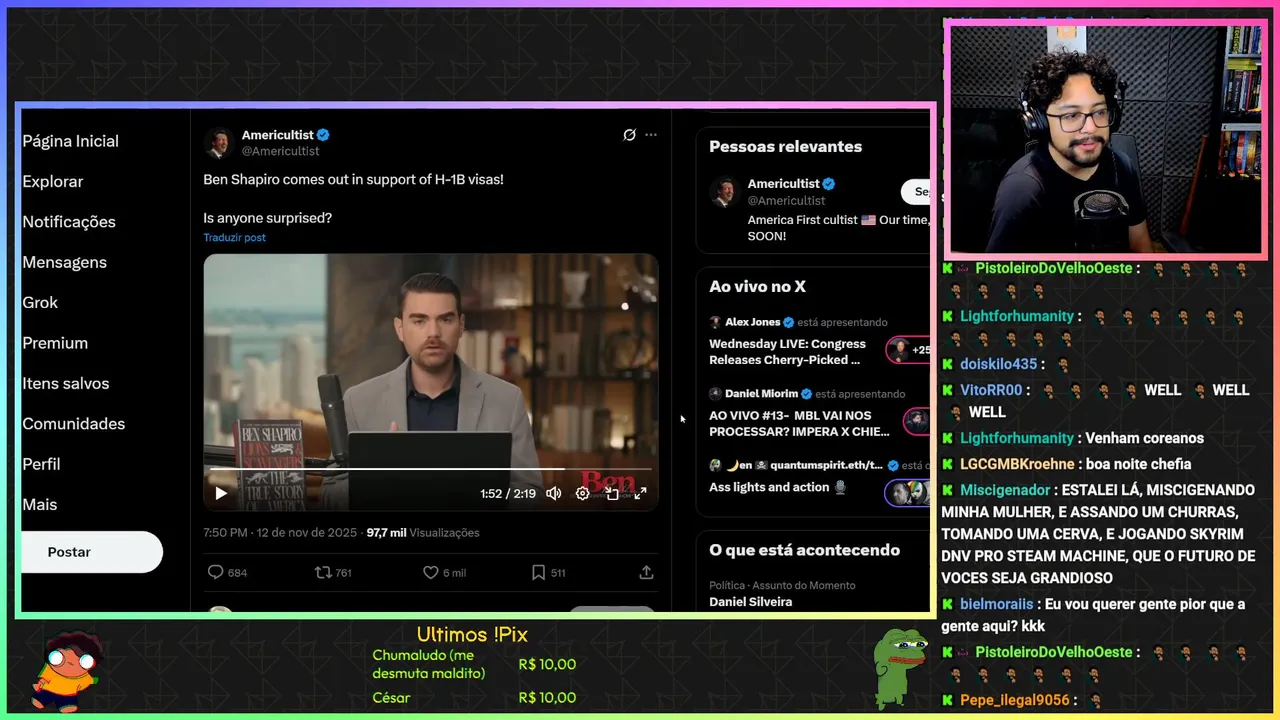Click Daniel Miorim broadcast avatar badge
Viewport: 1280px width, 720px height.
coord(917,421)
